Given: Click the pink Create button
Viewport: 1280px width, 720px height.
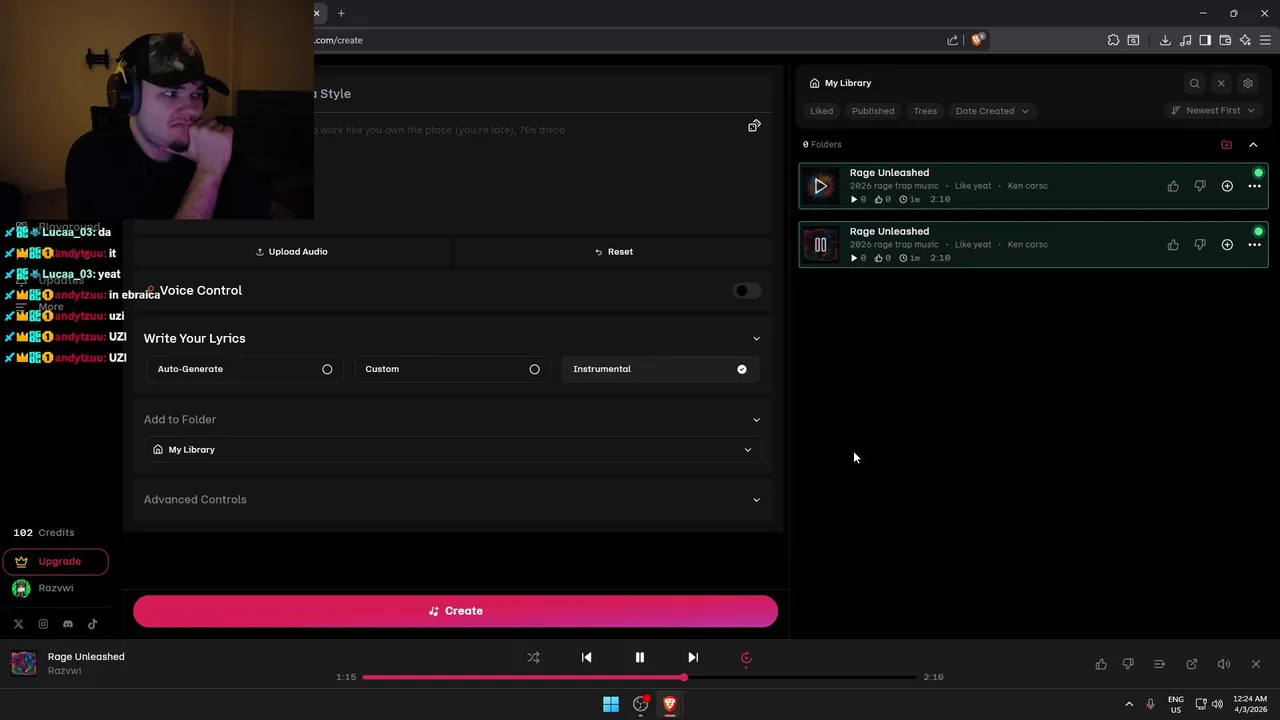Looking at the screenshot, I should [455, 611].
